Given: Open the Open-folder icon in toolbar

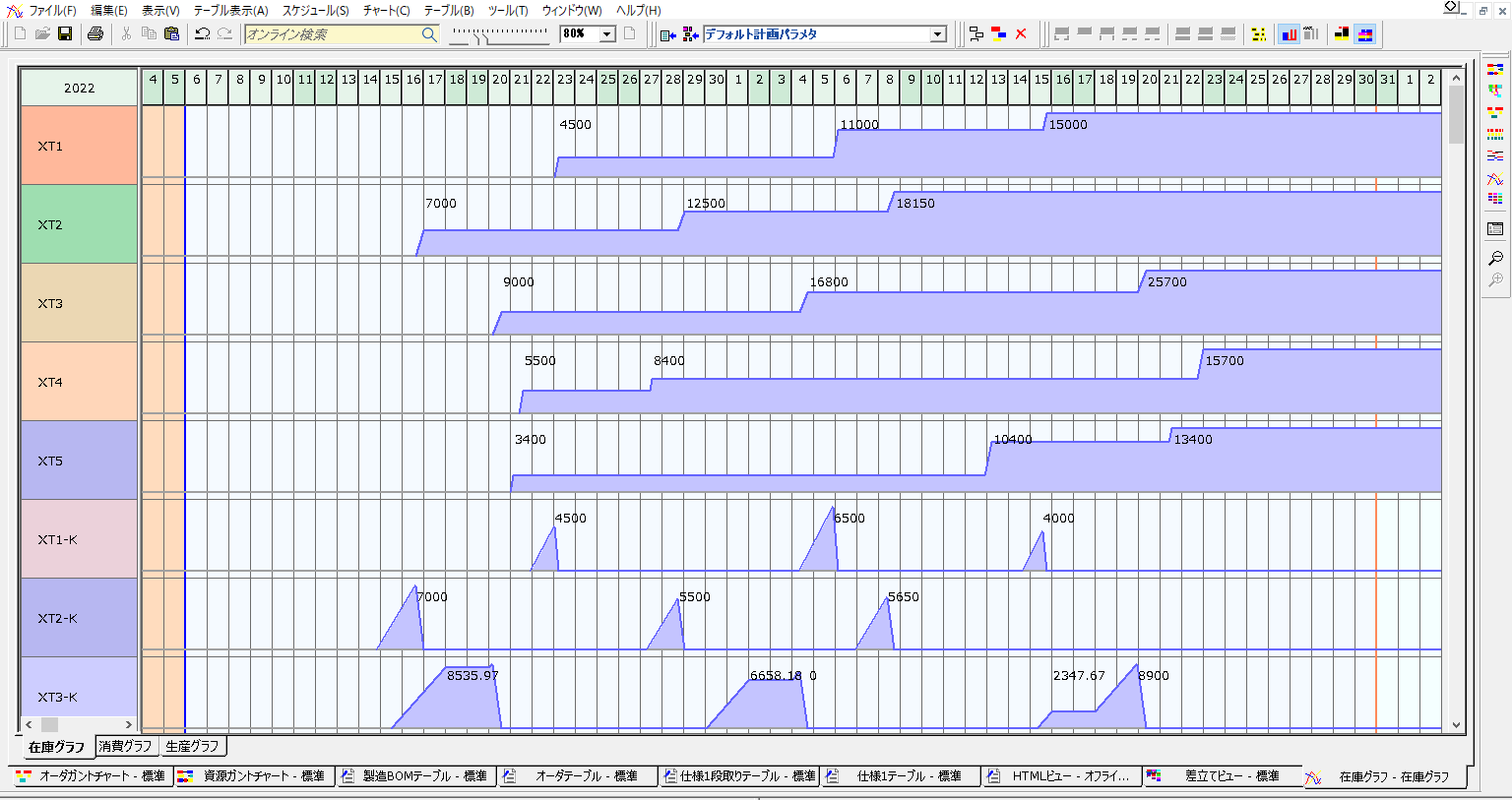Looking at the screenshot, I should coord(42,33).
